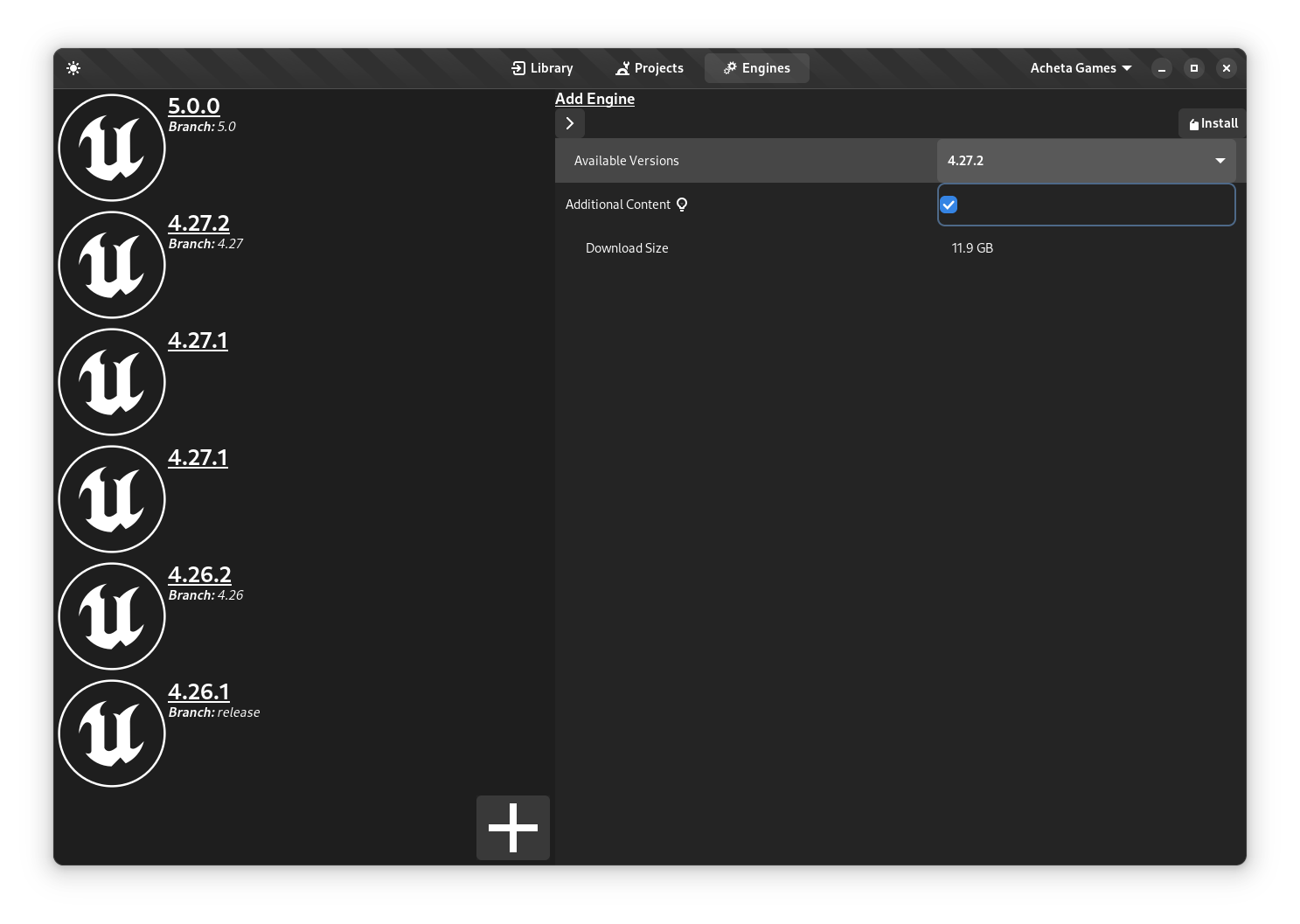Click the Branch: 5.0 label
1300x924 pixels.
[x=202, y=127]
